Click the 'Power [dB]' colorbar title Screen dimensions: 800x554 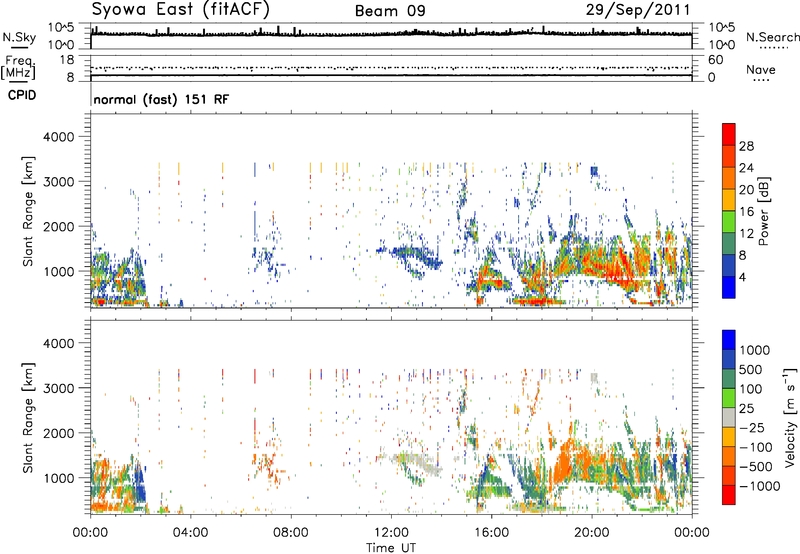pyautogui.click(x=764, y=211)
